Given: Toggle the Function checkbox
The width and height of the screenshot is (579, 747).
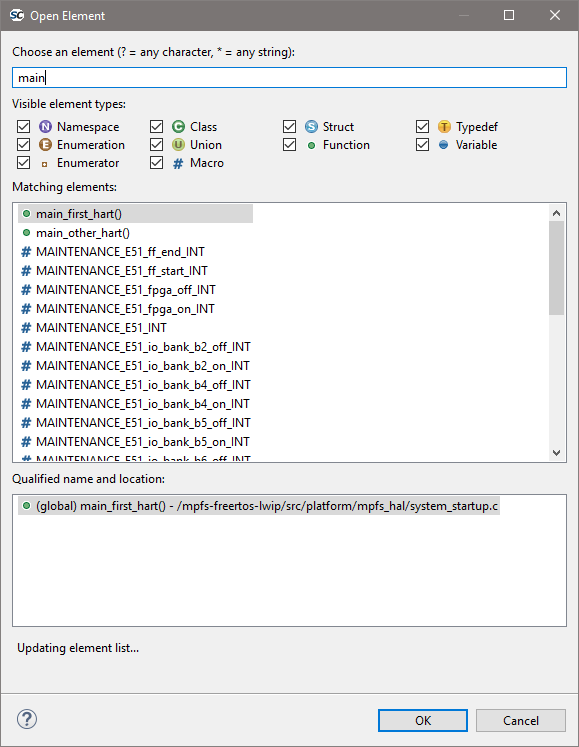Looking at the screenshot, I should click(x=289, y=145).
